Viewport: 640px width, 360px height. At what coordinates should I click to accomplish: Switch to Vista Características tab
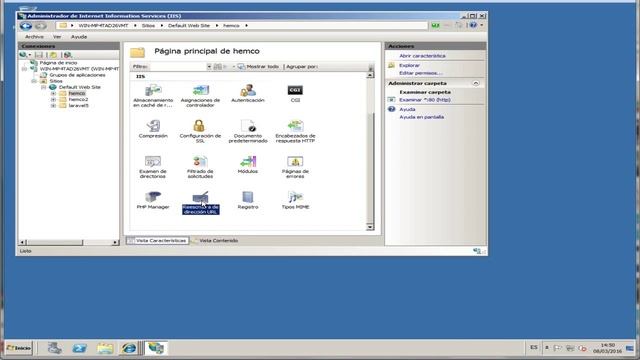pyautogui.click(x=158, y=241)
